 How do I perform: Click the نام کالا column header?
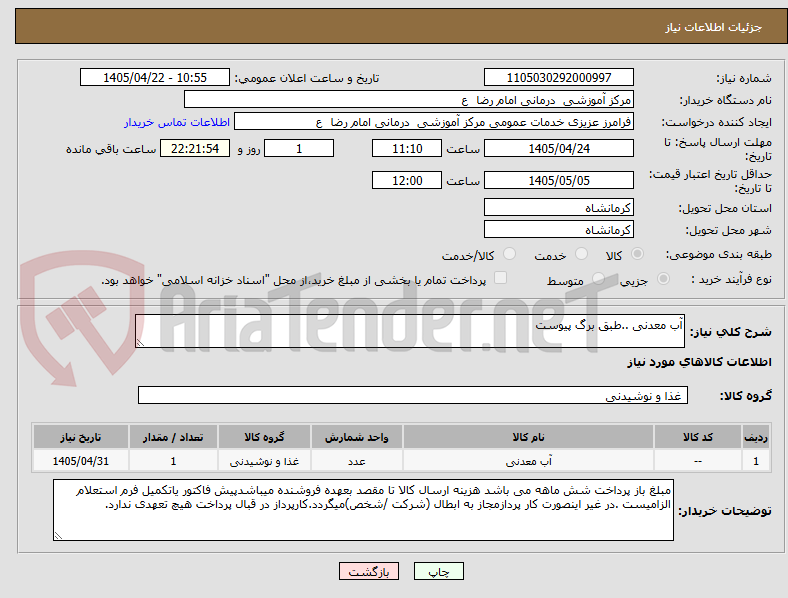tap(528, 437)
